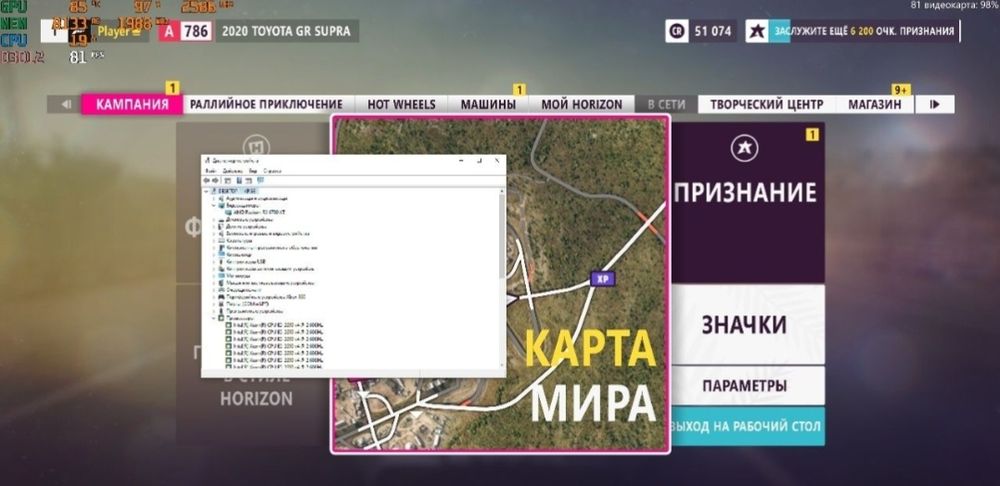This screenshot has height=486, width=1000.
Task: Select the XP marker on the world map
Action: pos(602,279)
